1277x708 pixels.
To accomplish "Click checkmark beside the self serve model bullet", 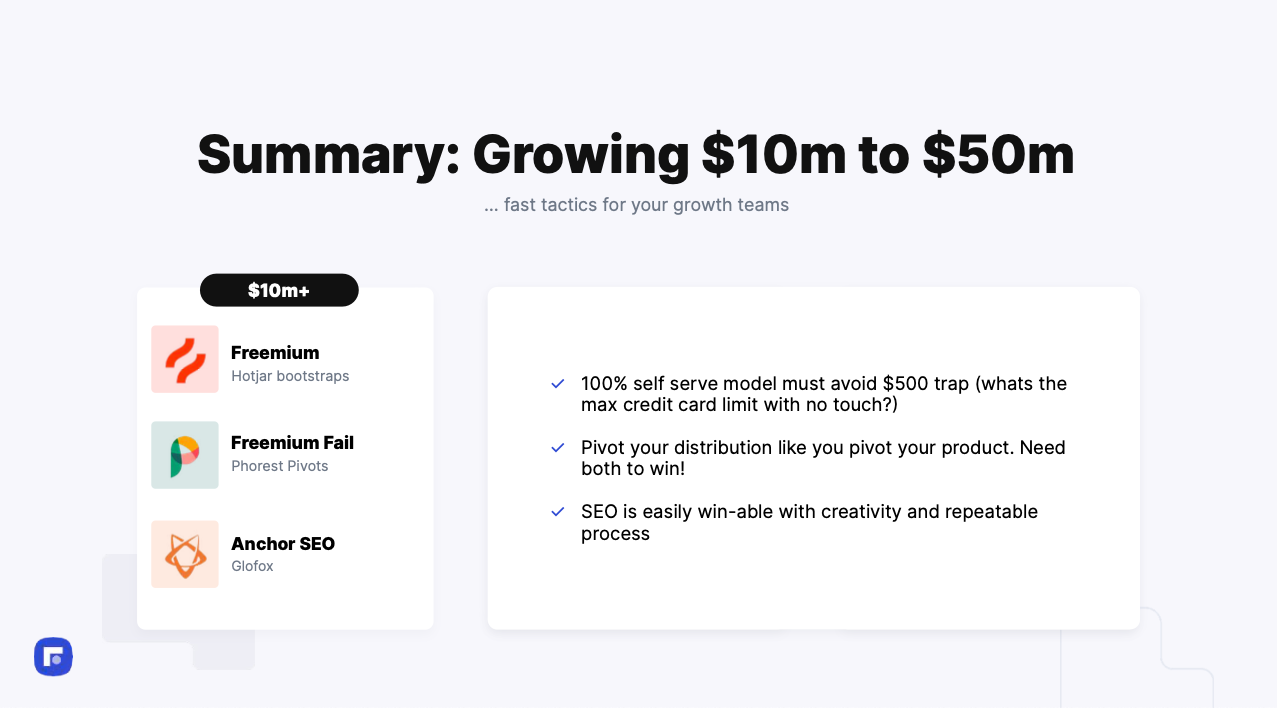I will pos(558,383).
